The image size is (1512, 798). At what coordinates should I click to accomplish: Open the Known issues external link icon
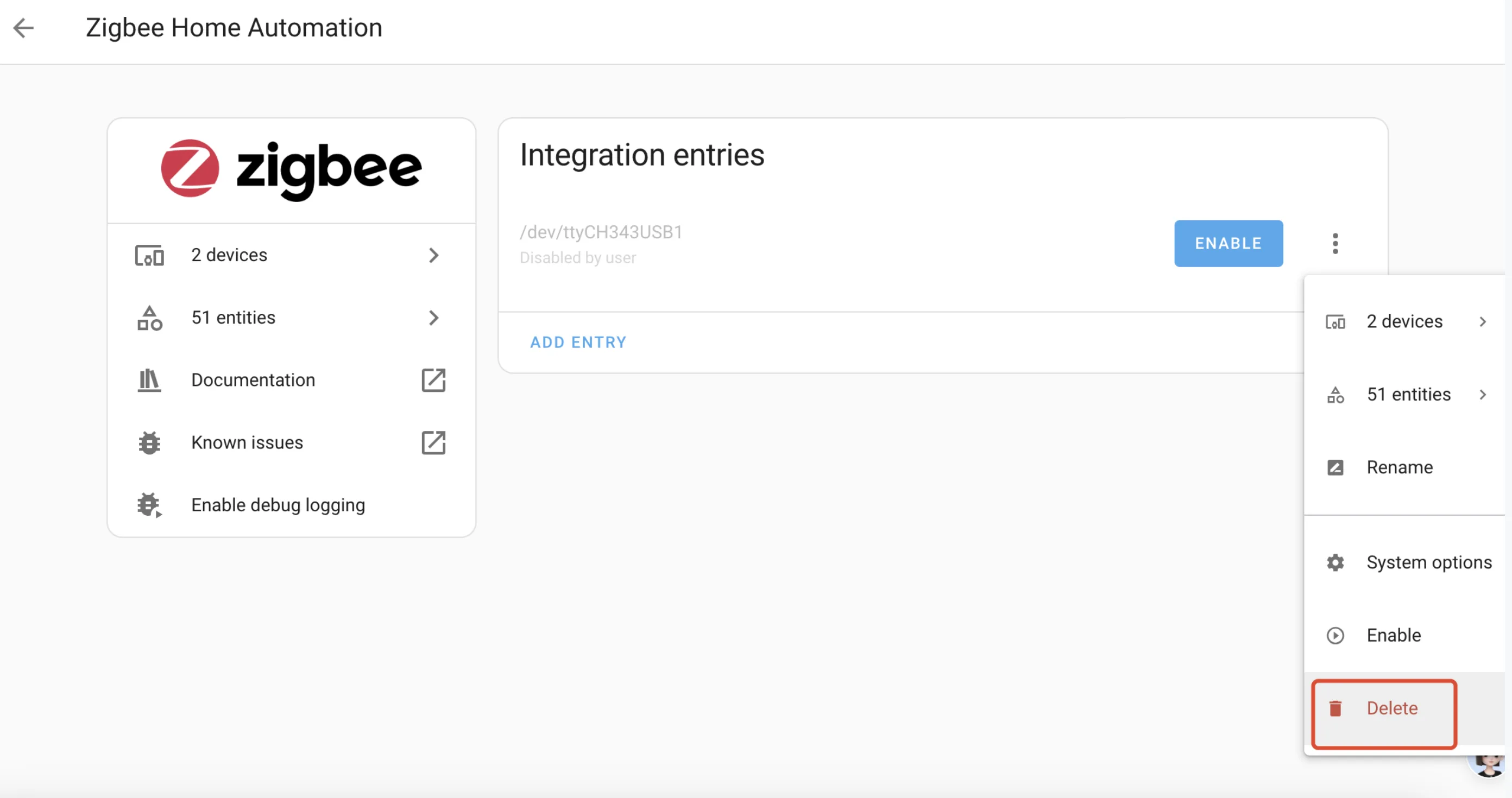click(434, 443)
